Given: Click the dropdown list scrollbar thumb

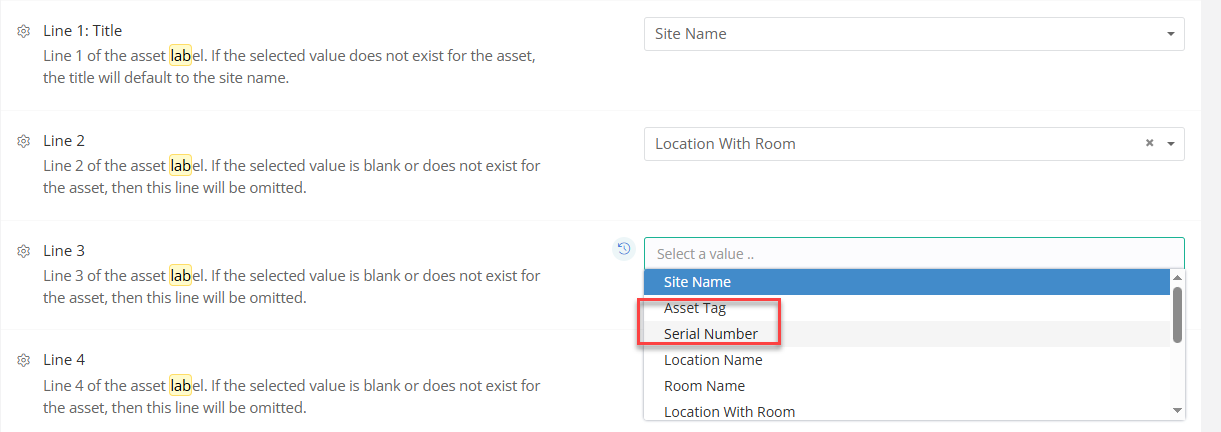Looking at the screenshot, I should point(1177,314).
